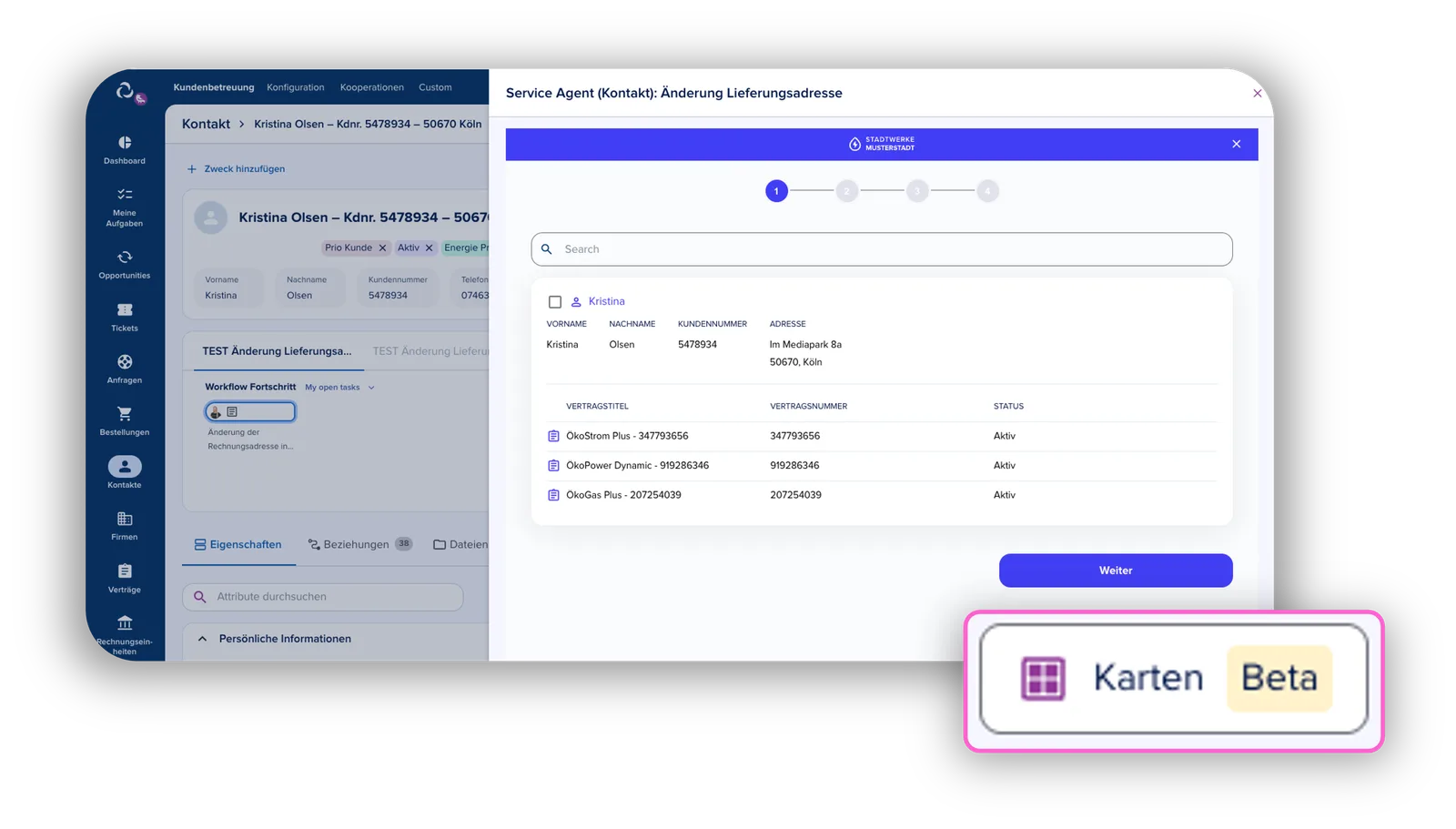
Task: Click the Aktiv status of ÖkoPower Dynamic
Action: pos(1005,465)
